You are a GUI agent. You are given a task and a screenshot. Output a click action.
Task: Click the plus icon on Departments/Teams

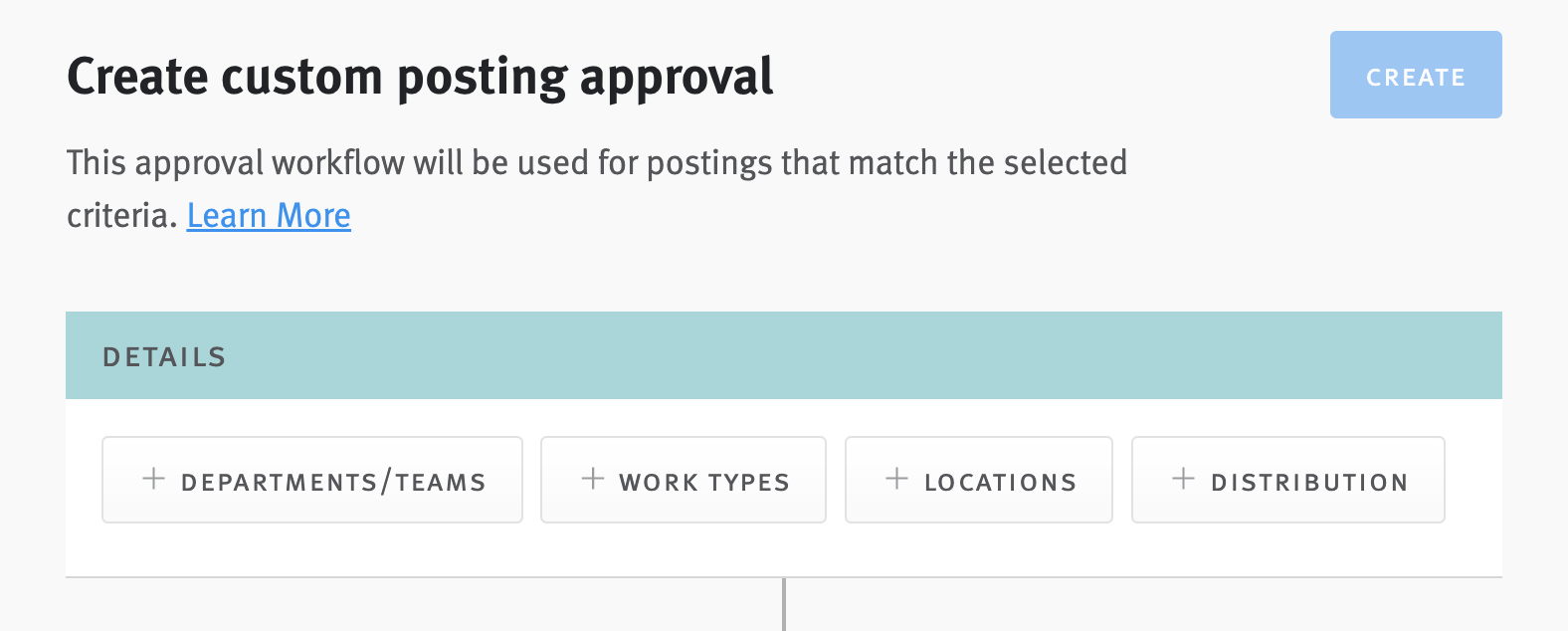click(x=154, y=480)
